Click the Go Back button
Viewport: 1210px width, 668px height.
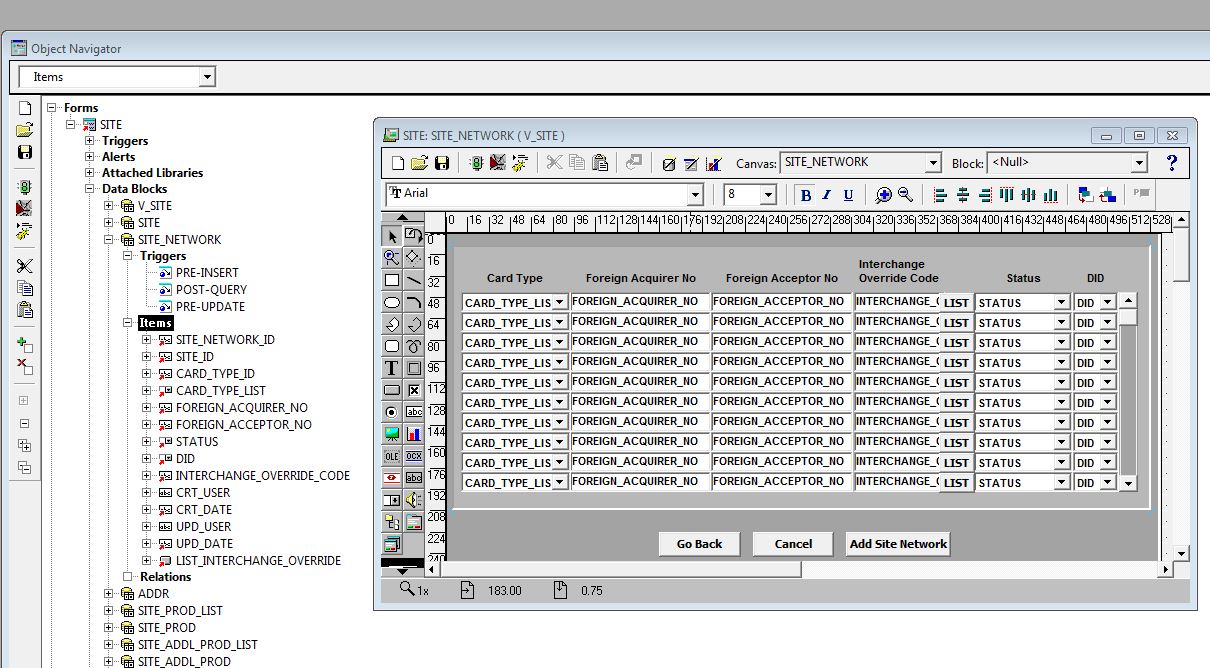(699, 544)
